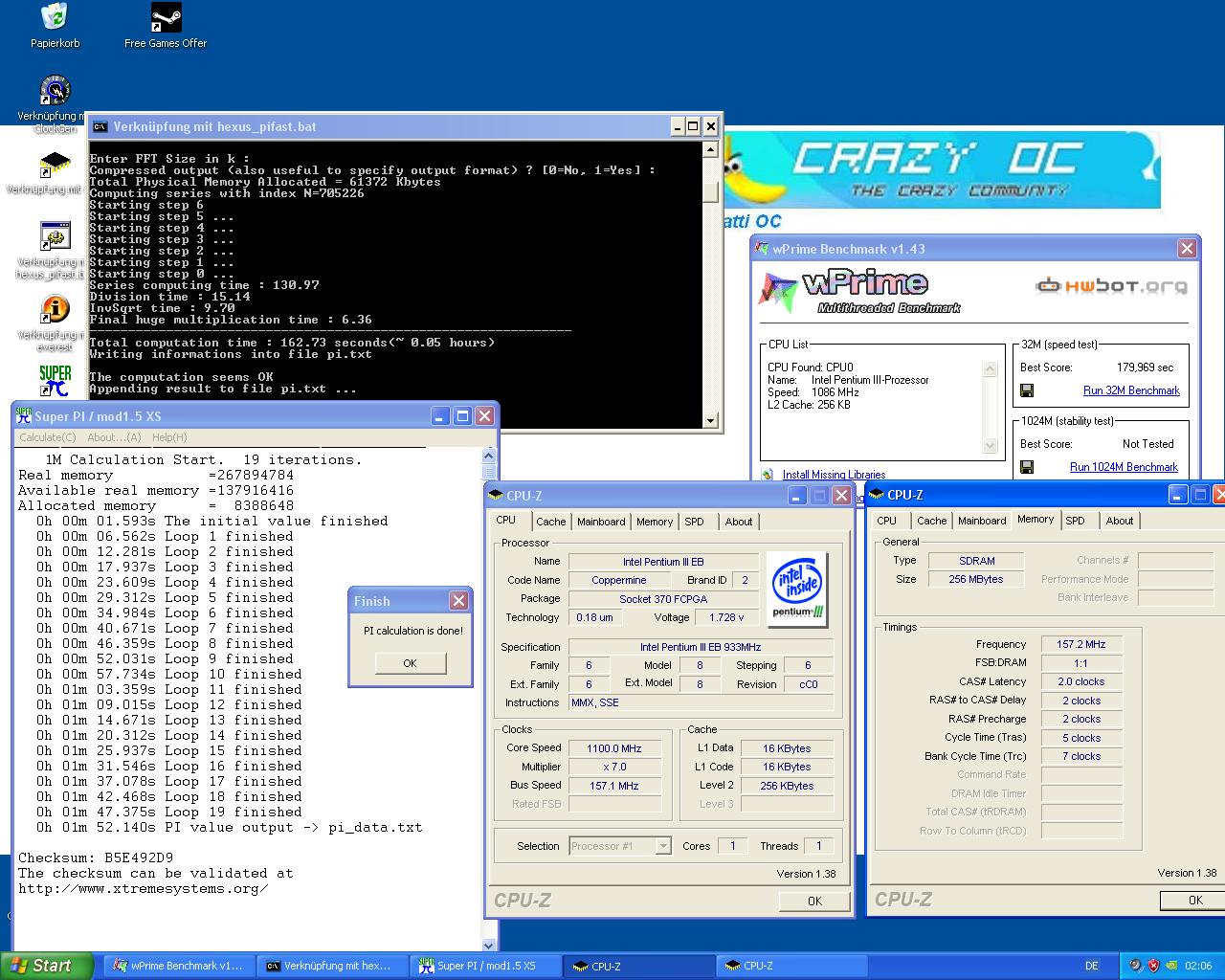Switch to Cache tab in right CPU-Z window
The height and width of the screenshot is (980, 1225).
(931, 521)
